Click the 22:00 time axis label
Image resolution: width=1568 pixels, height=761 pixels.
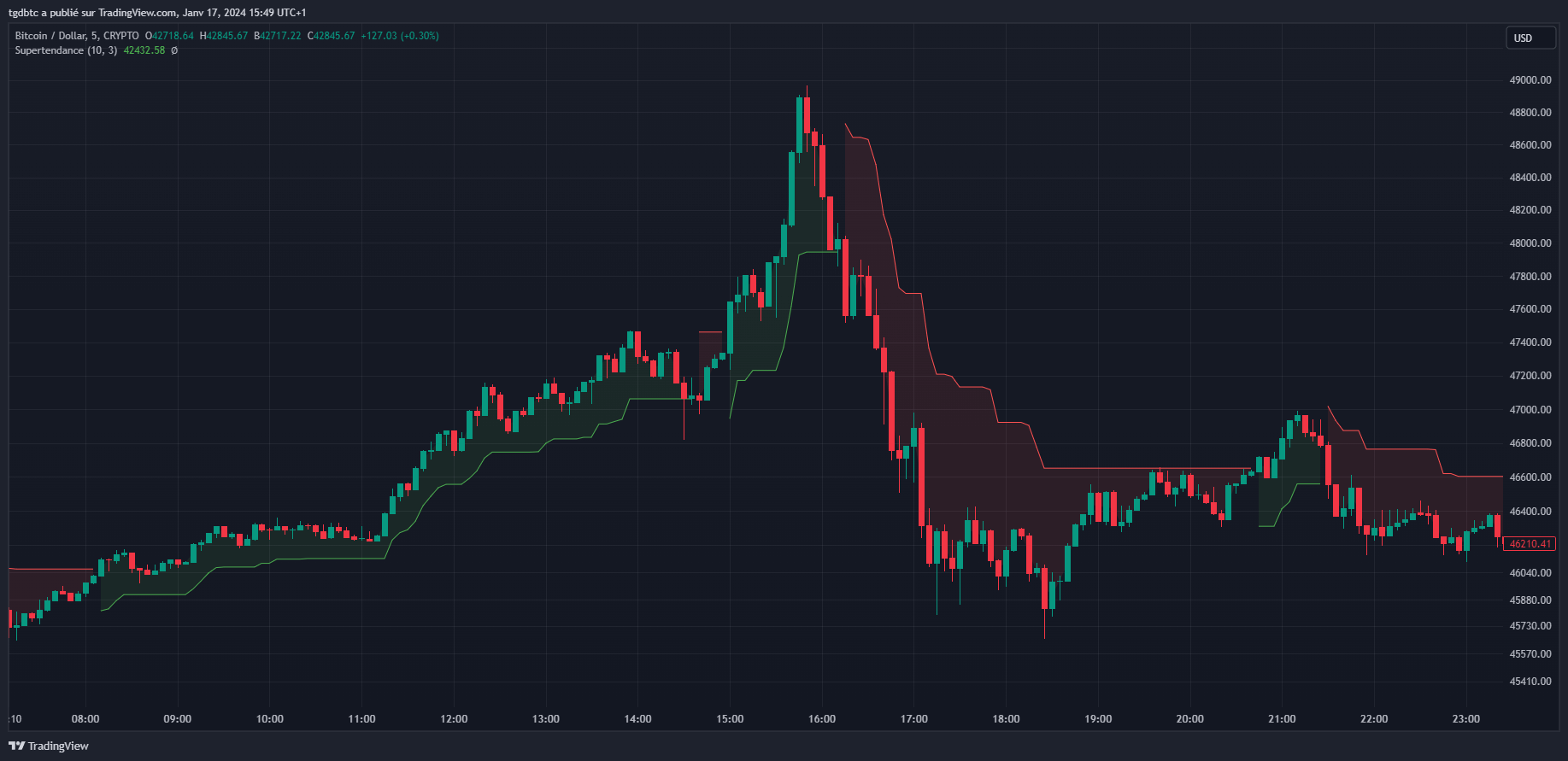[x=1374, y=719]
